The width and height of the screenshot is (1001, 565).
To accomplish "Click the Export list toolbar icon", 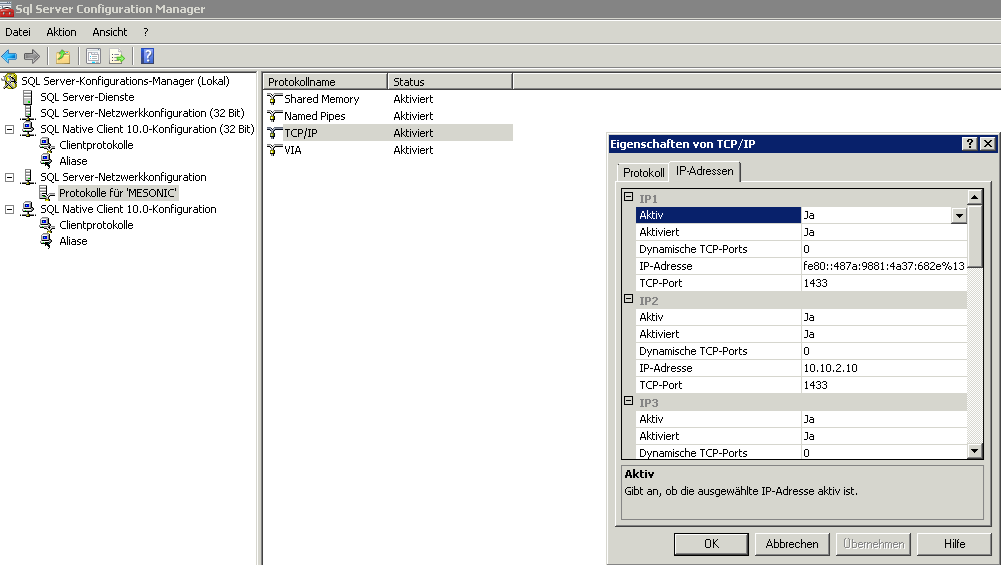I will (x=117, y=56).
